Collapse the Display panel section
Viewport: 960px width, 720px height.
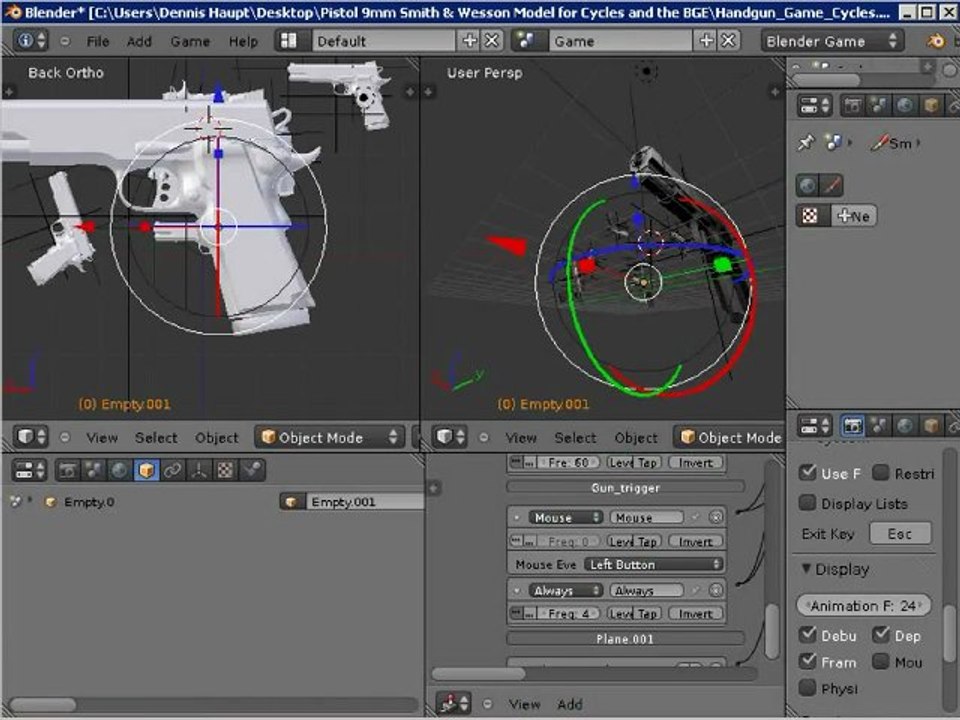[x=807, y=569]
